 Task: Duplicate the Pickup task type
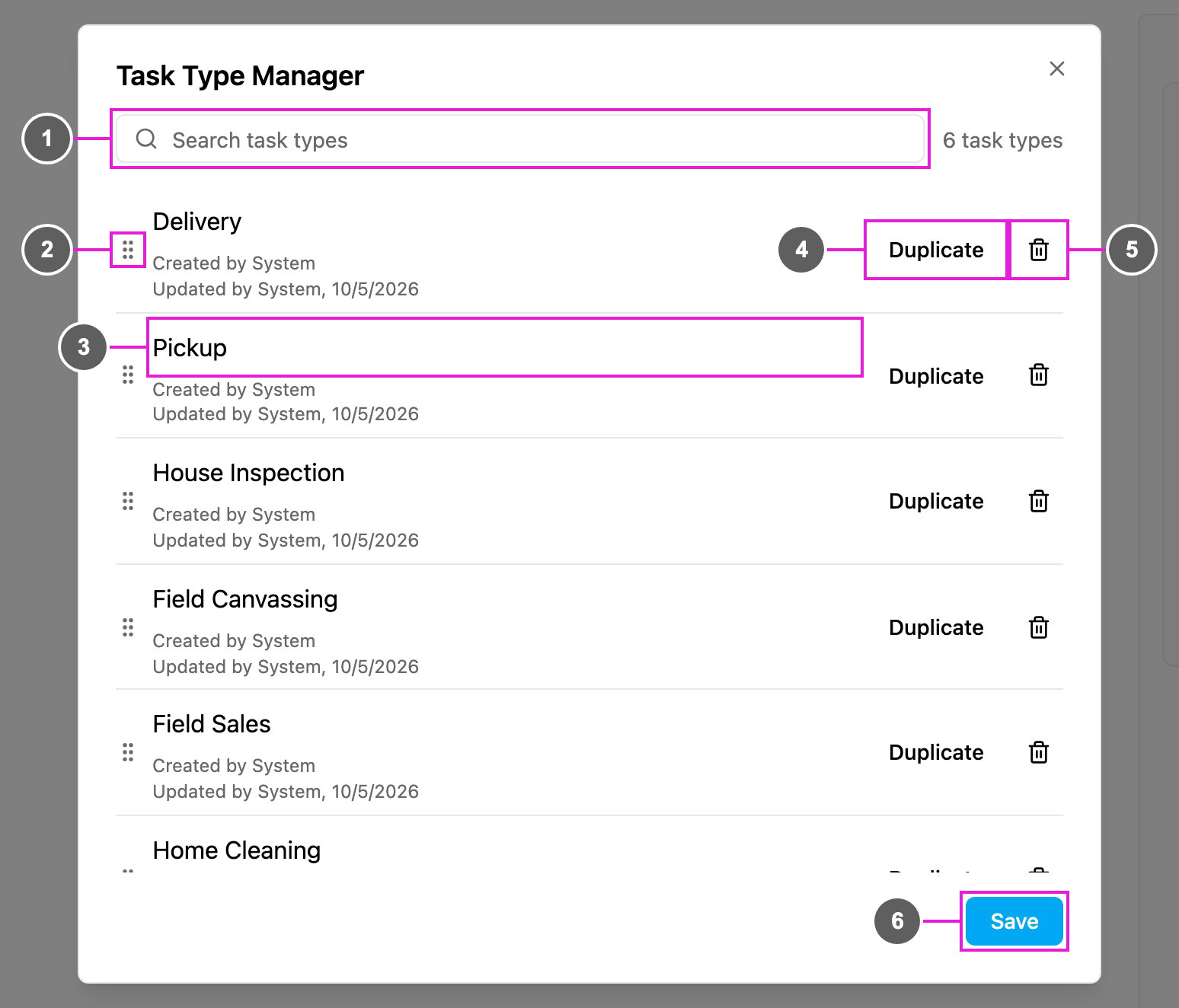(936, 376)
